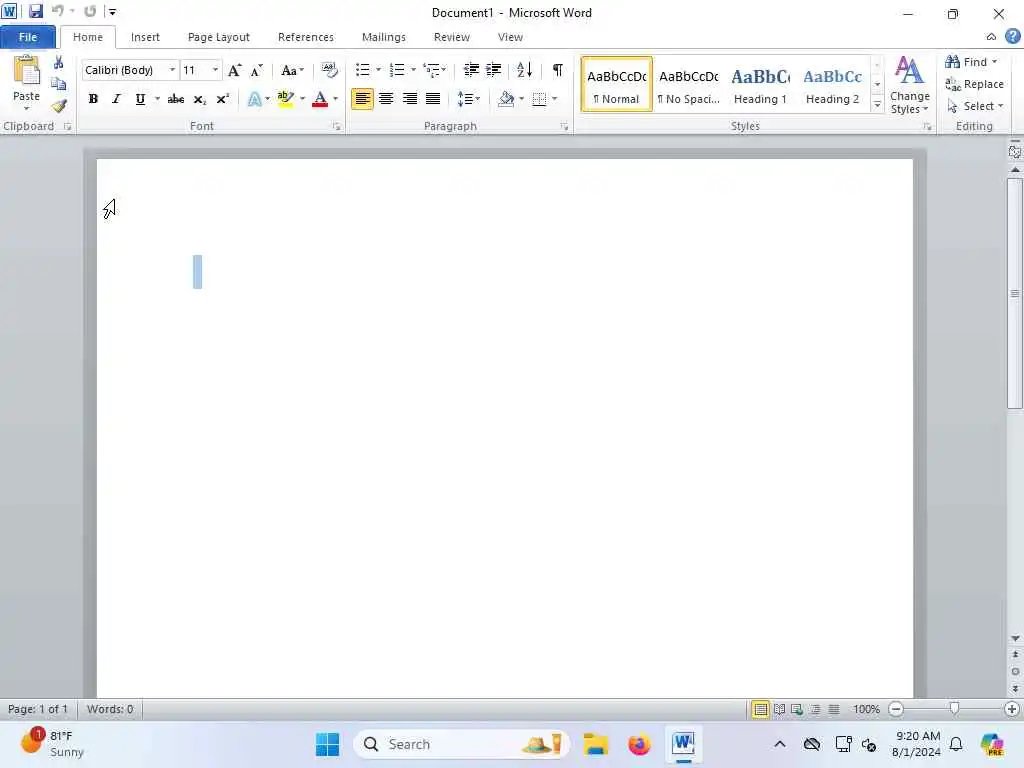1024x768 pixels.
Task: Click the Sort A-Z icon
Action: coord(524,70)
